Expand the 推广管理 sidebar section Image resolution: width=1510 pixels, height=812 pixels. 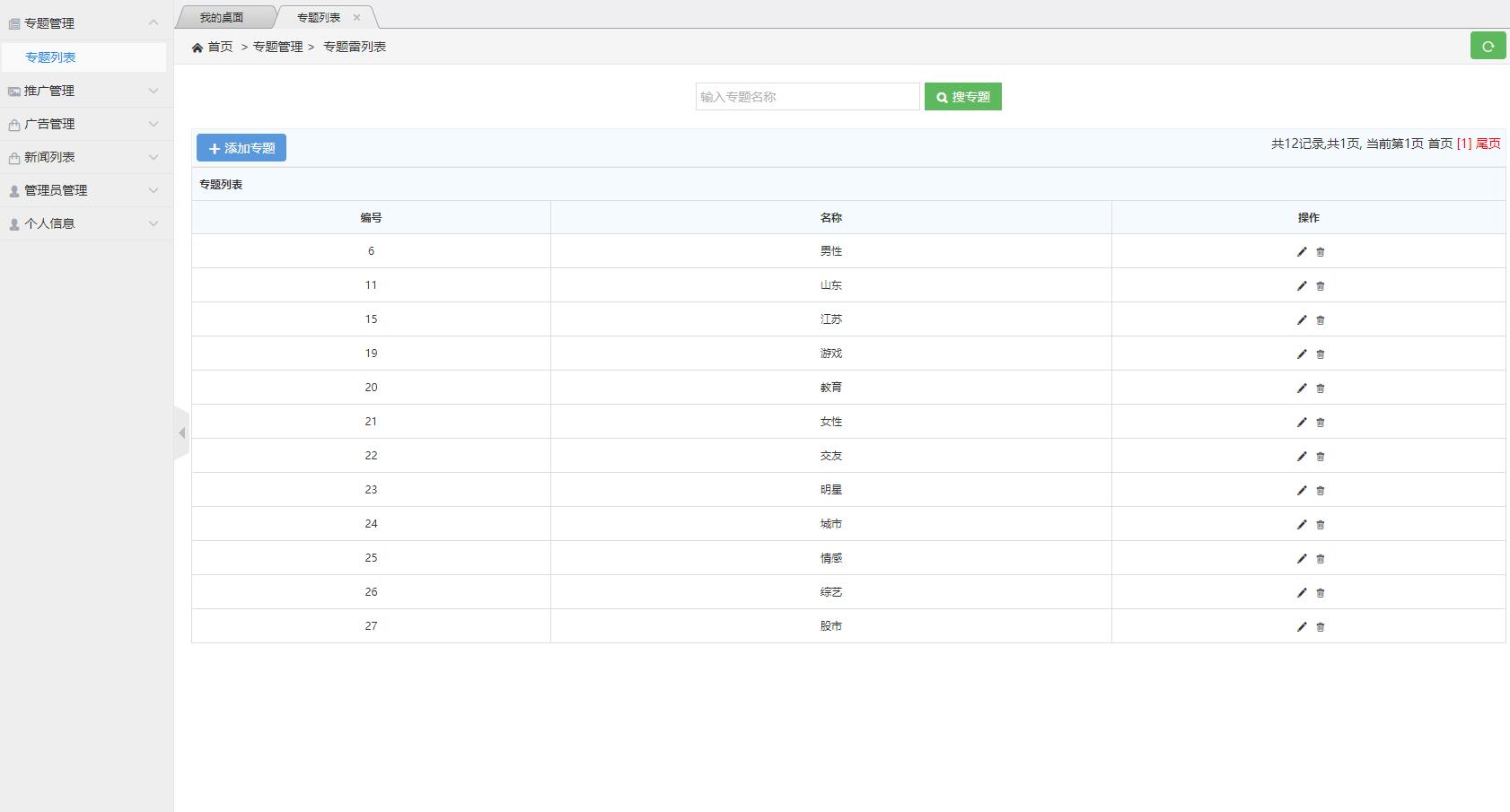(x=86, y=91)
